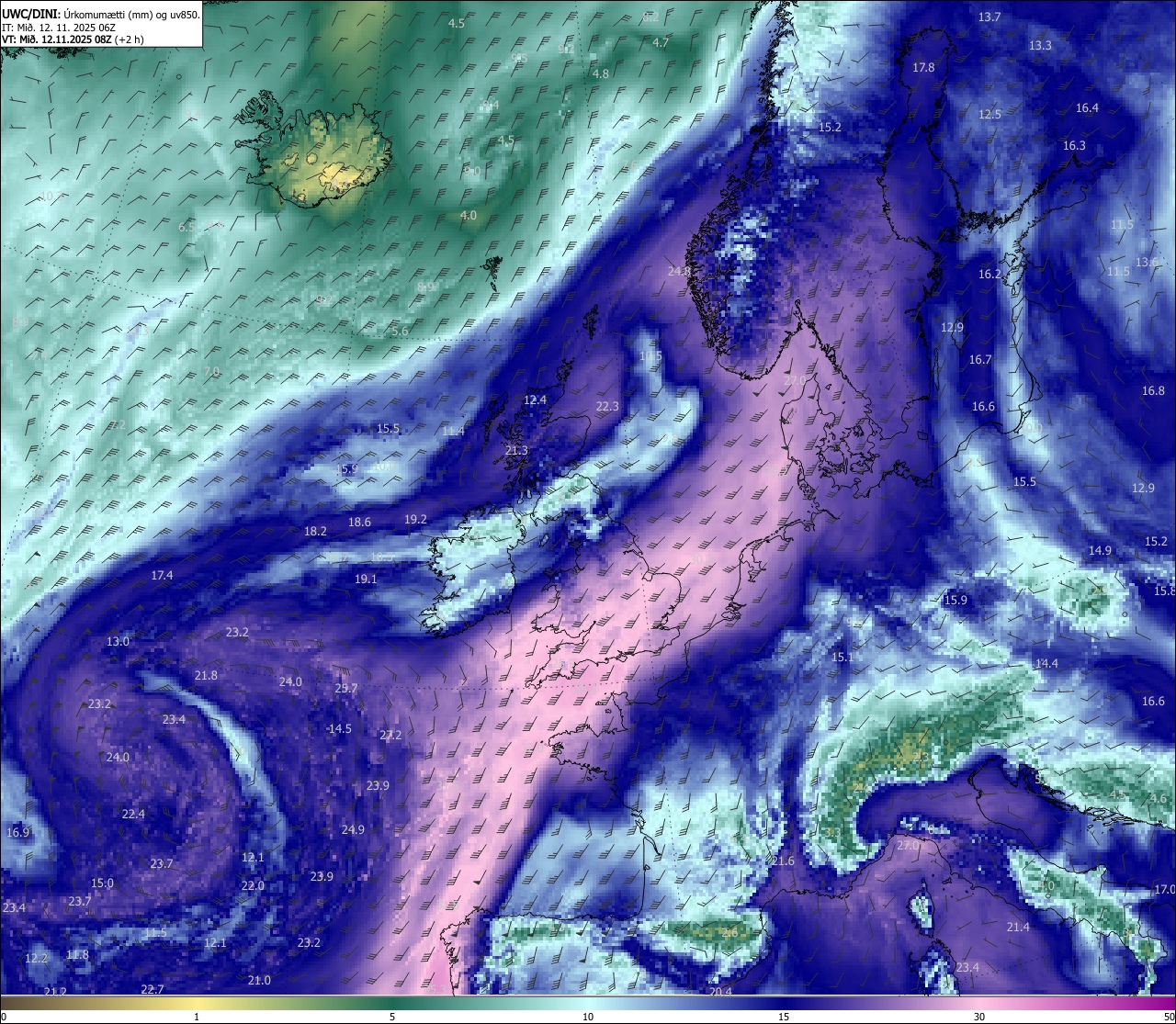Click the 17.8 value label
The height and width of the screenshot is (1024, 1176).
[x=923, y=68]
